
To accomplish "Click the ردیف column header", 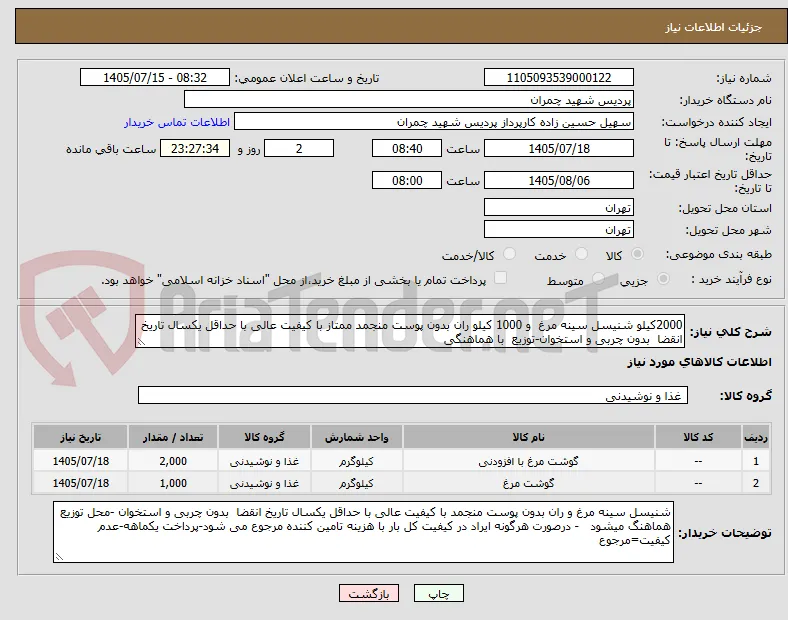I will click(x=756, y=437).
